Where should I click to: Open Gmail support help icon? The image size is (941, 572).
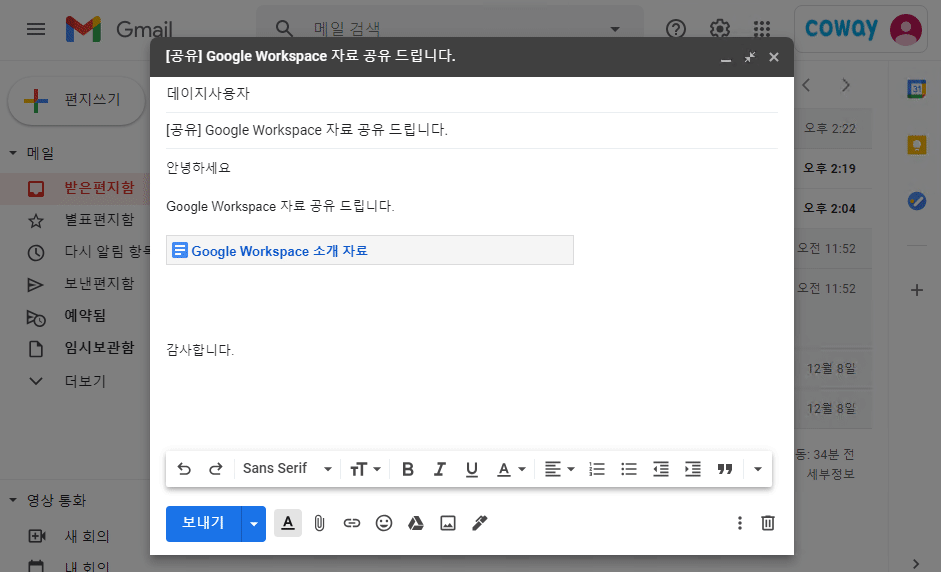(676, 29)
